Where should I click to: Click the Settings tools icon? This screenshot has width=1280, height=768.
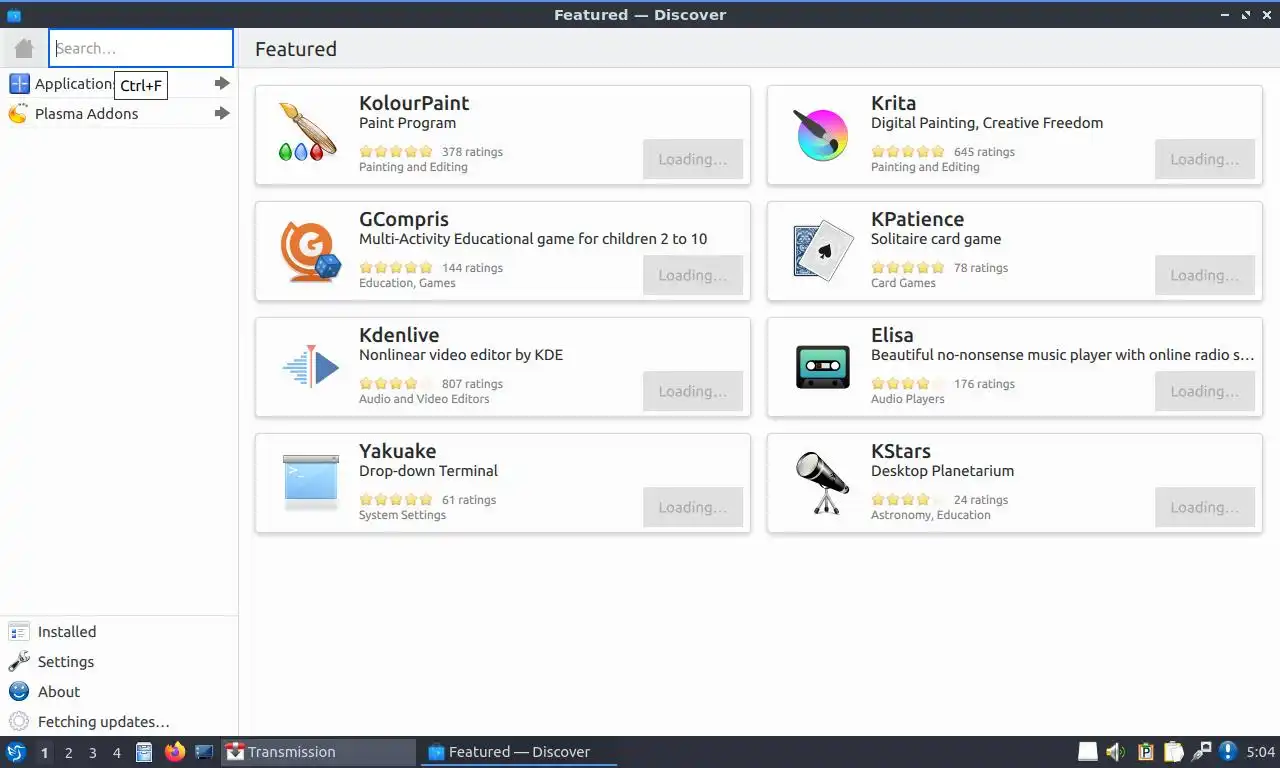(19, 662)
